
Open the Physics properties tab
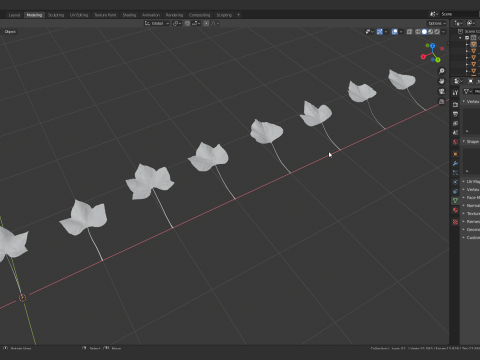(455, 182)
